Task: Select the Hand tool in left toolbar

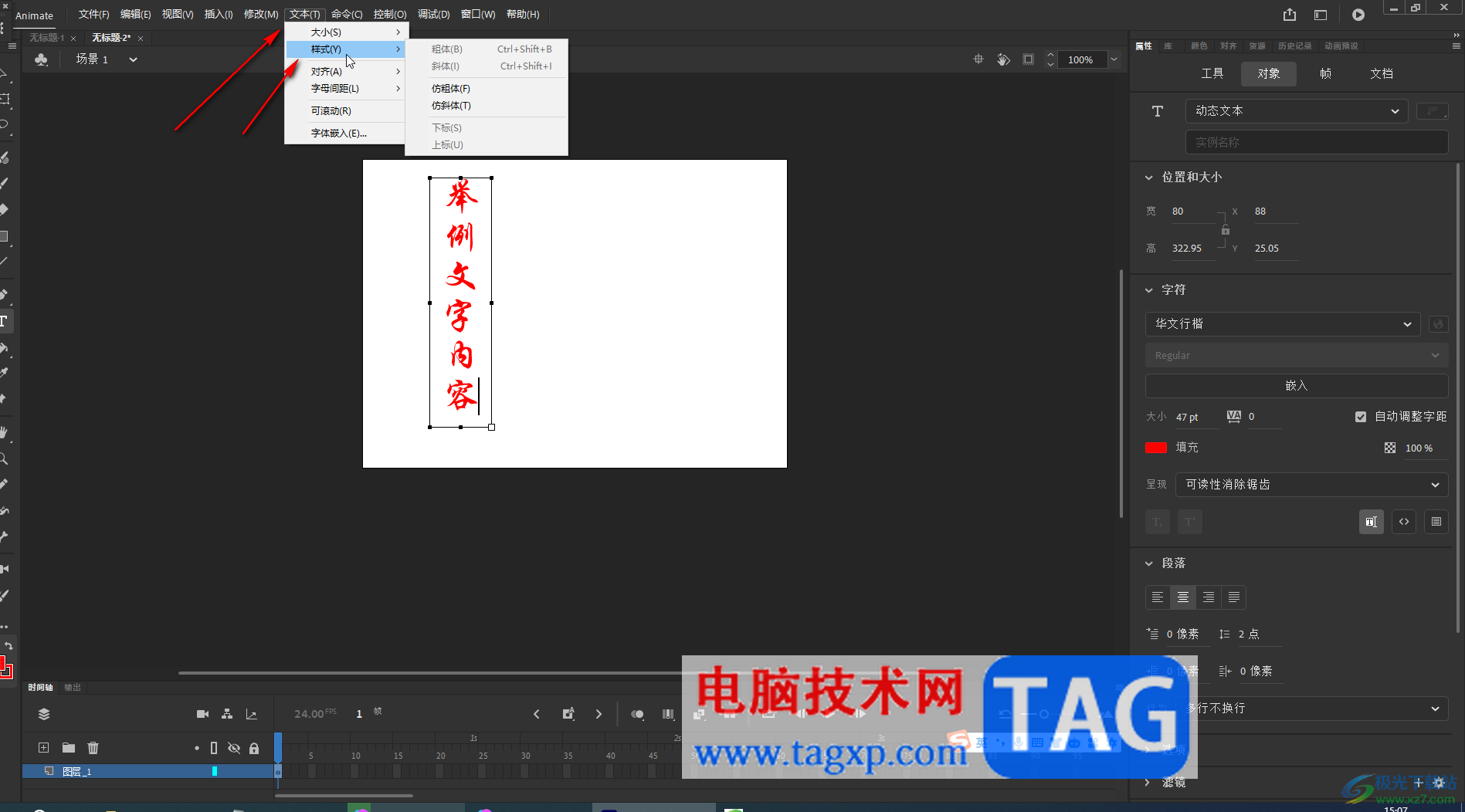Action: [x=5, y=432]
